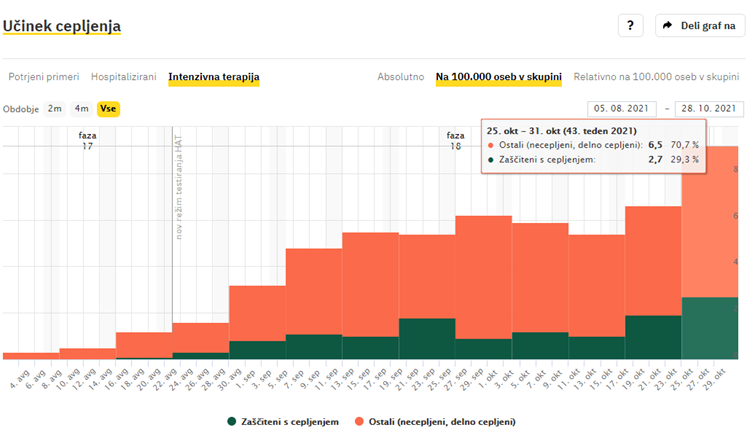The width and height of the screenshot is (753, 433).
Task: Click the highlighted 25. okt green bar
Action: pyautogui.click(x=709, y=328)
